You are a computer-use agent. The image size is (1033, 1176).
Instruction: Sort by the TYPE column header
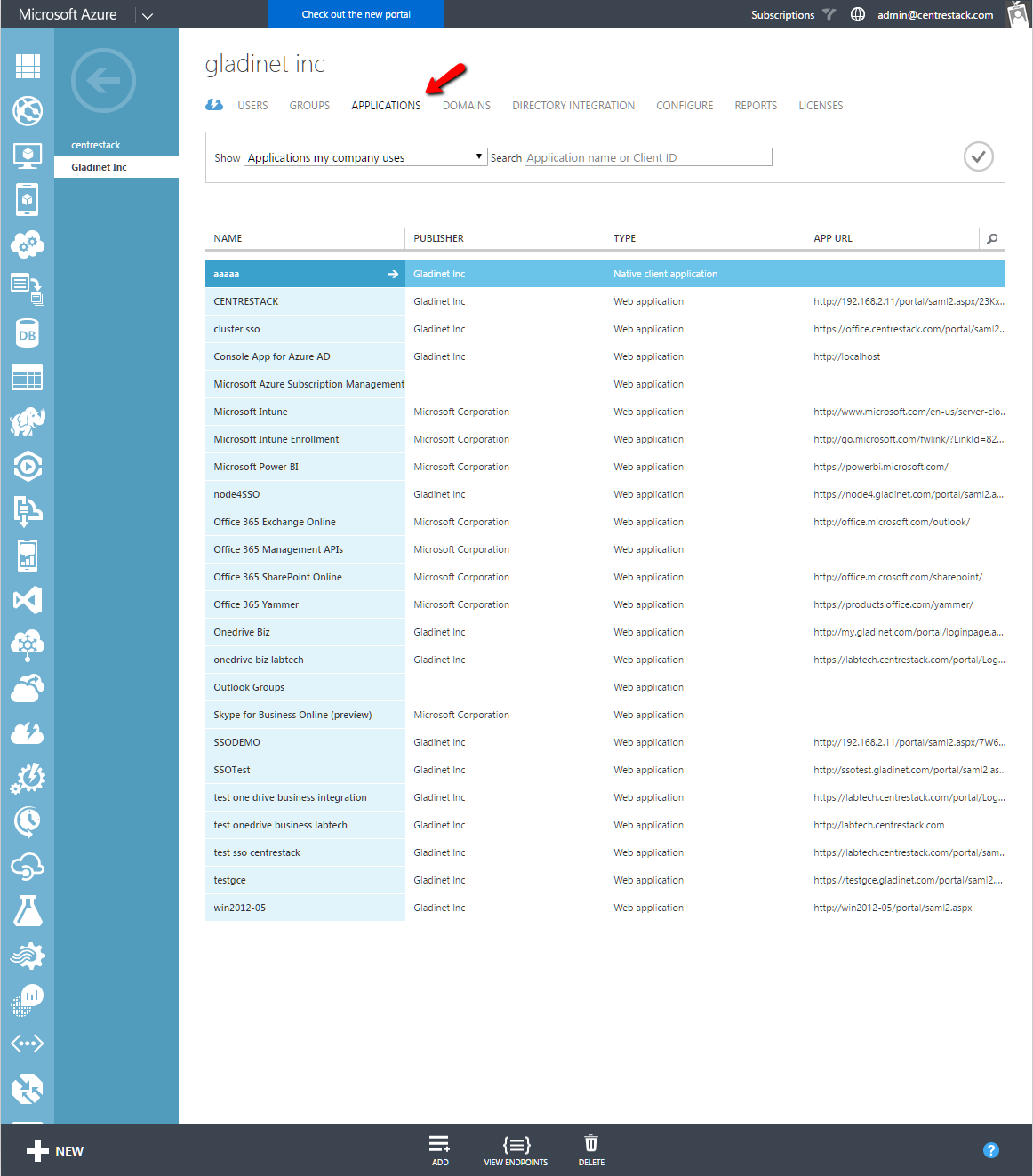(x=624, y=238)
